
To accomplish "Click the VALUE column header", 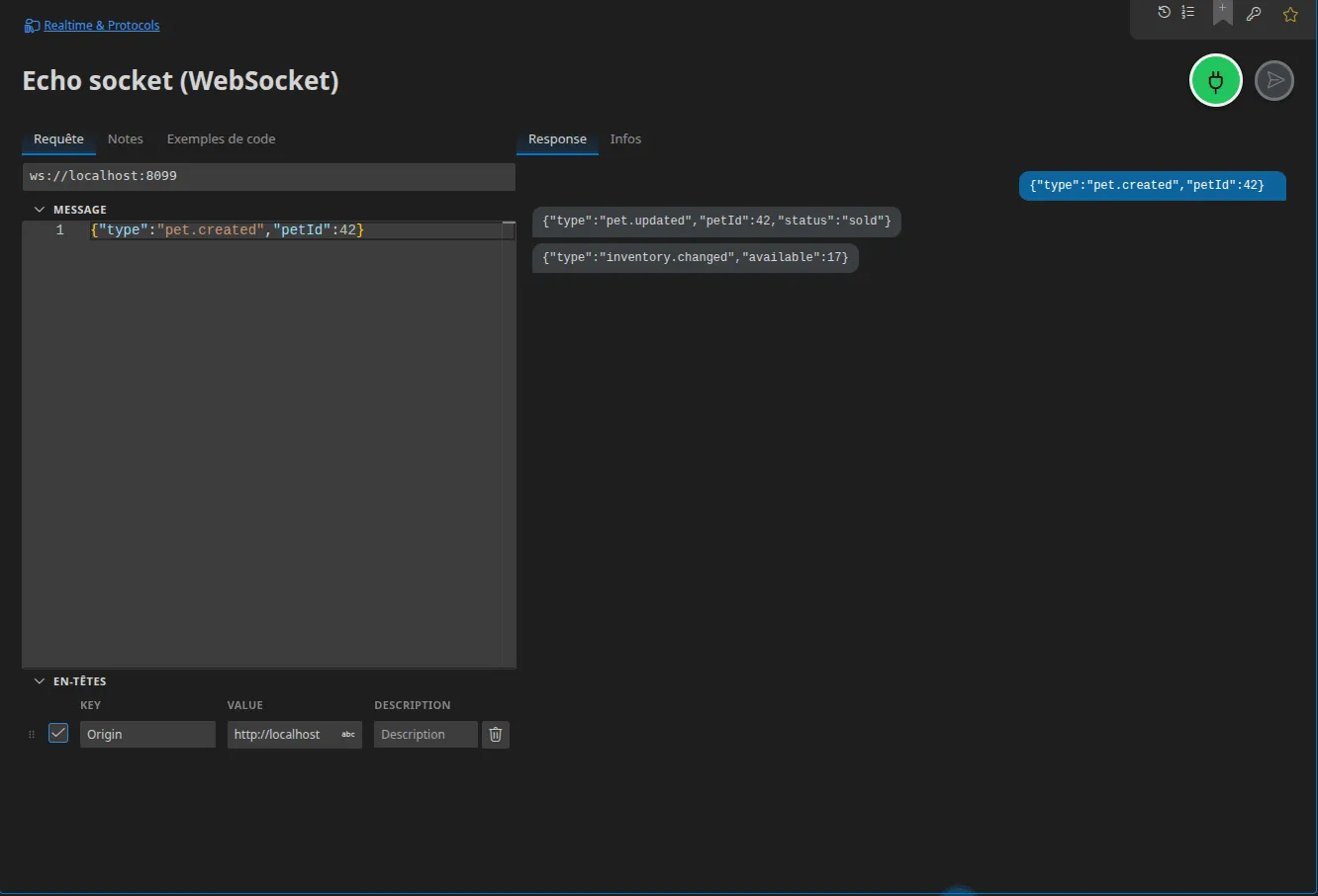I will [245, 706].
